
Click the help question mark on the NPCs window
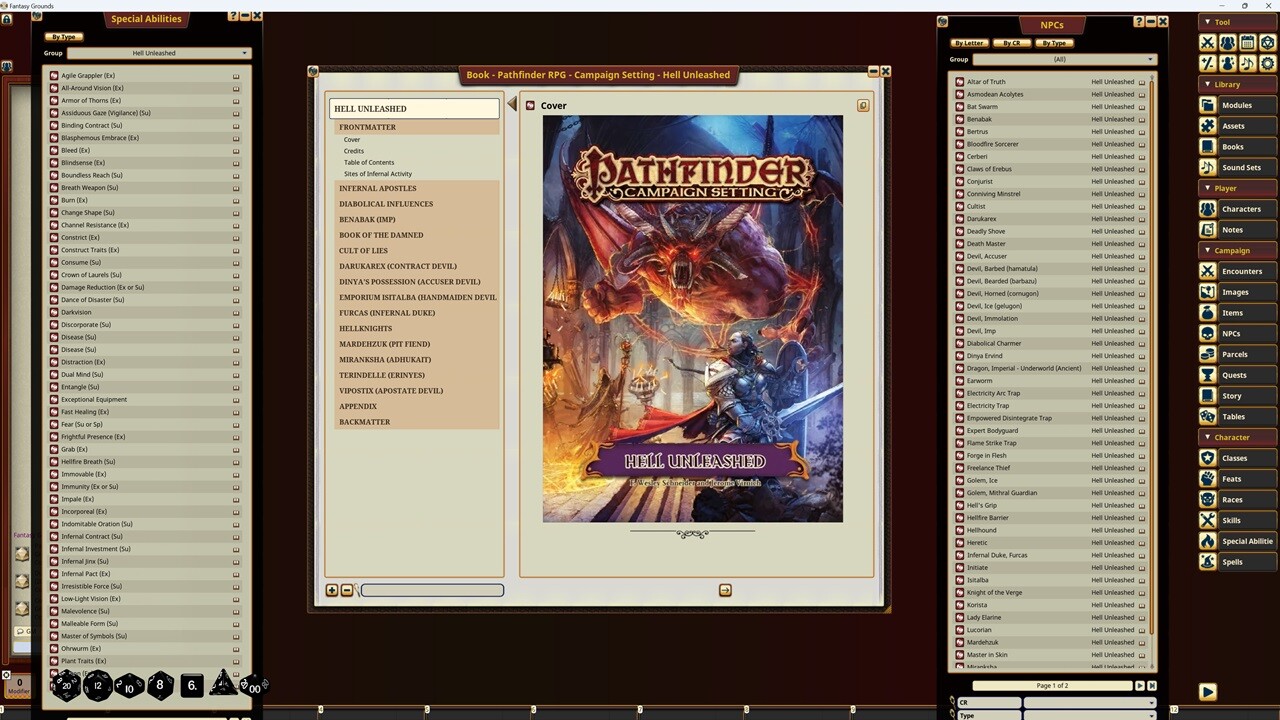[x=1139, y=21]
